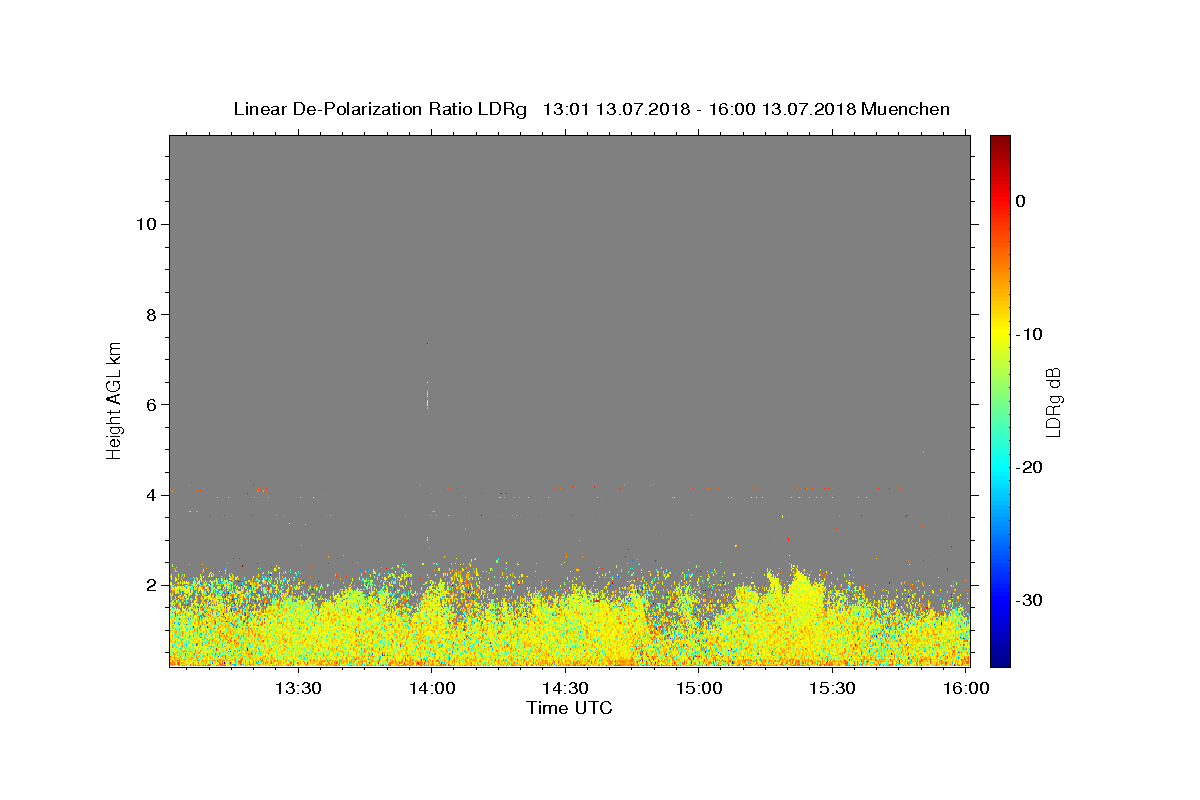
Task: Click the 13:30 time tick label
Action: tap(298, 688)
